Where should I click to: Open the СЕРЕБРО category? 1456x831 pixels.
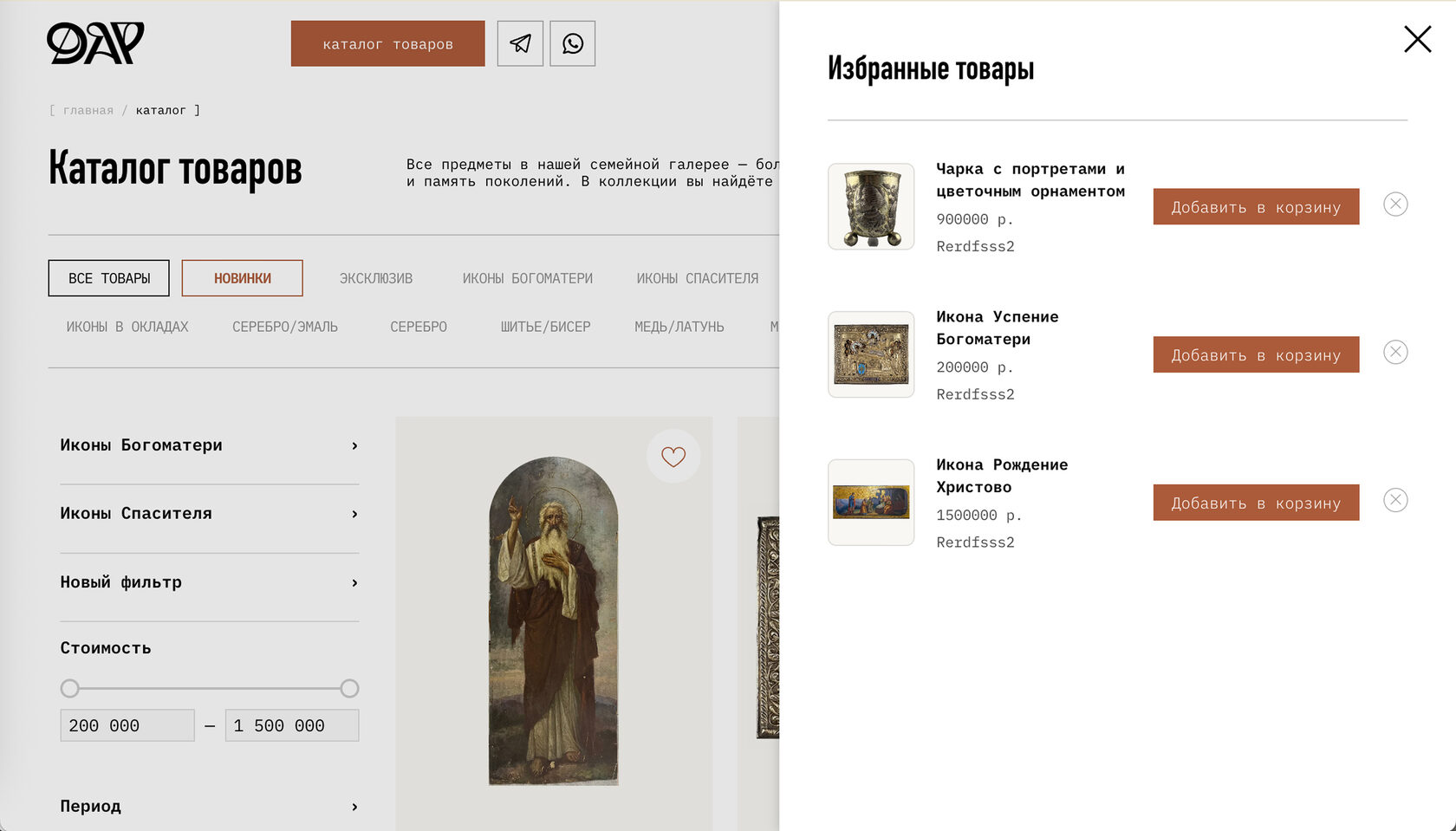coord(419,327)
